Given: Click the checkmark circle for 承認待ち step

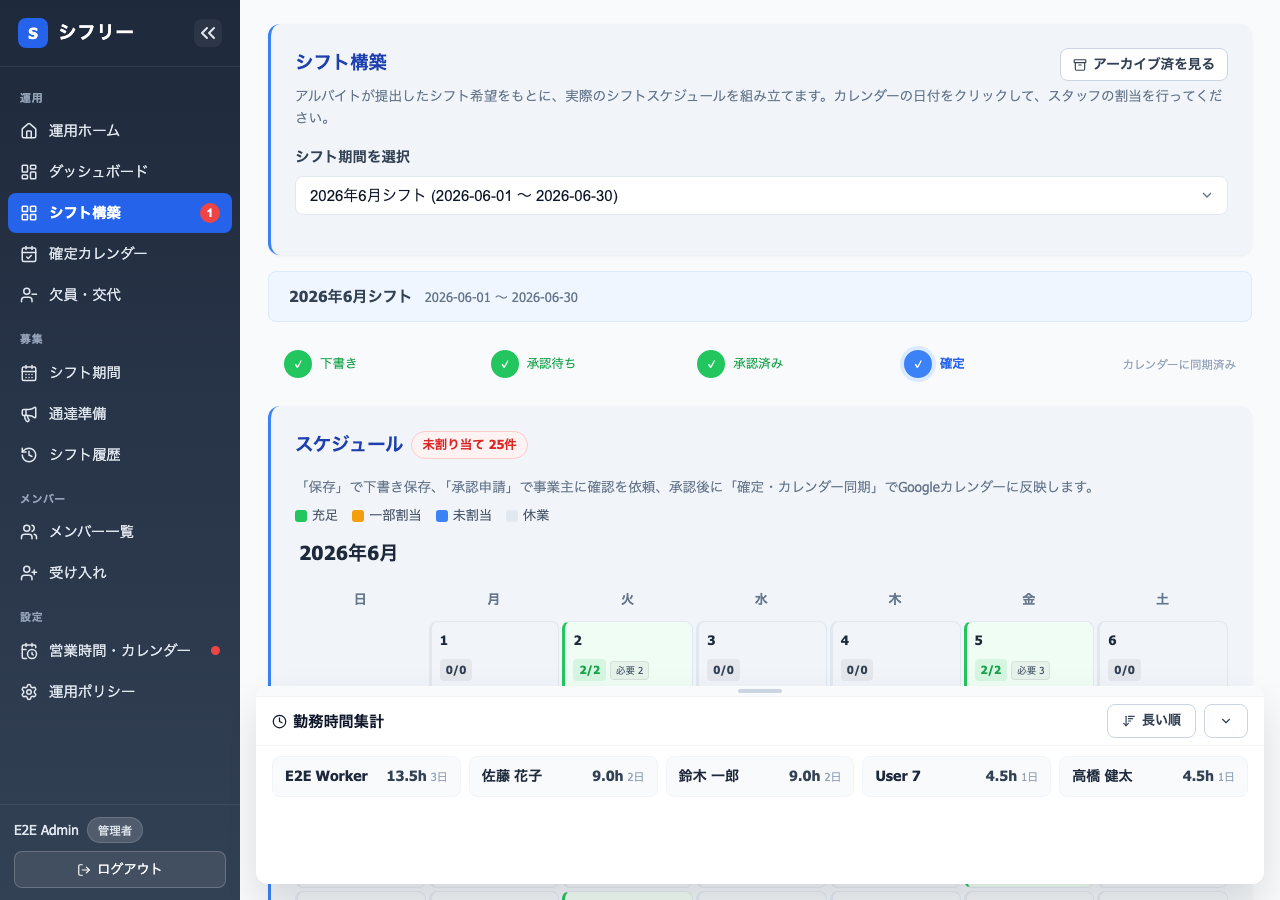Looking at the screenshot, I should coord(505,364).
